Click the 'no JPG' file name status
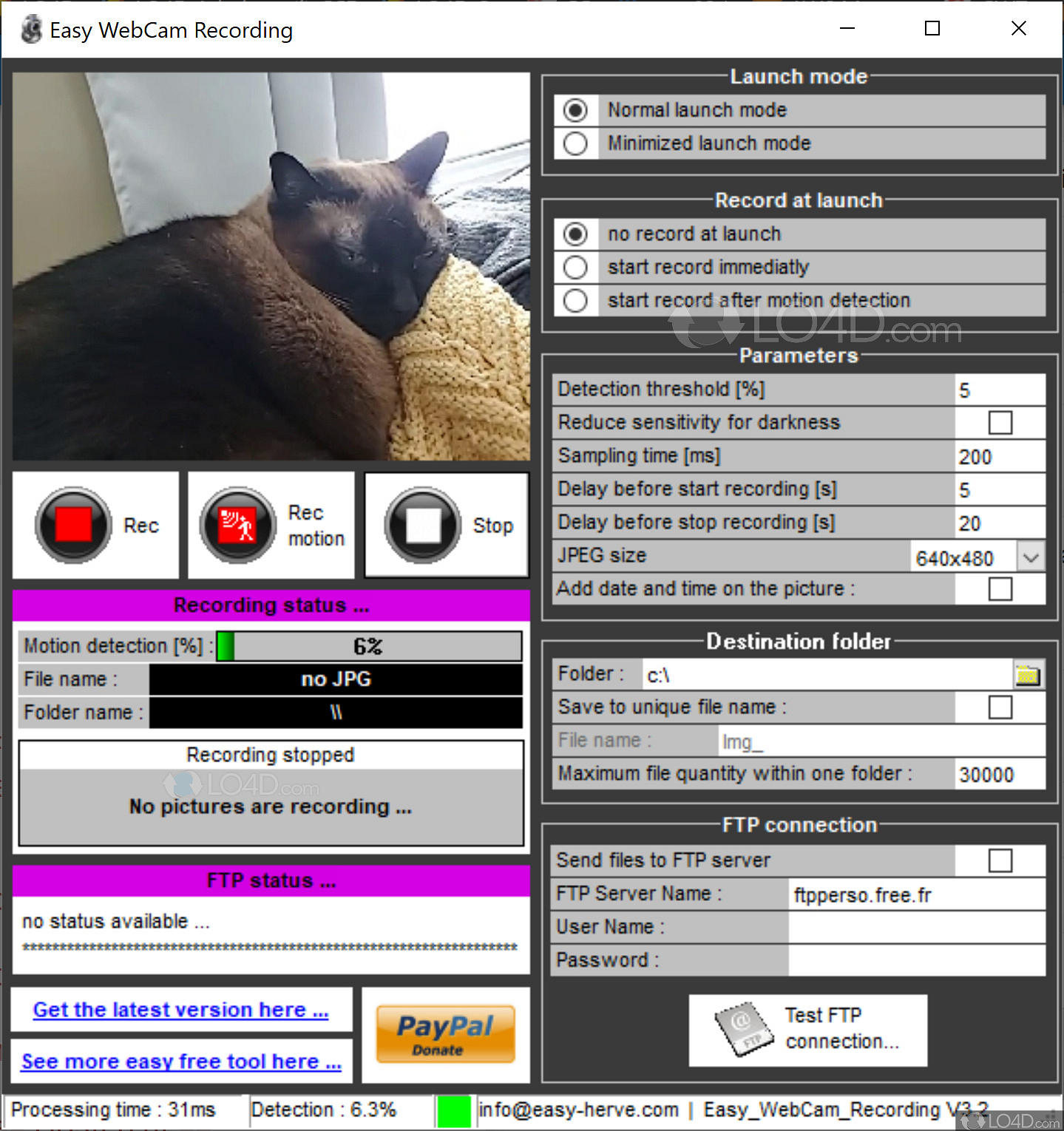This screenshot has height=1131, width=1064. 336,679
